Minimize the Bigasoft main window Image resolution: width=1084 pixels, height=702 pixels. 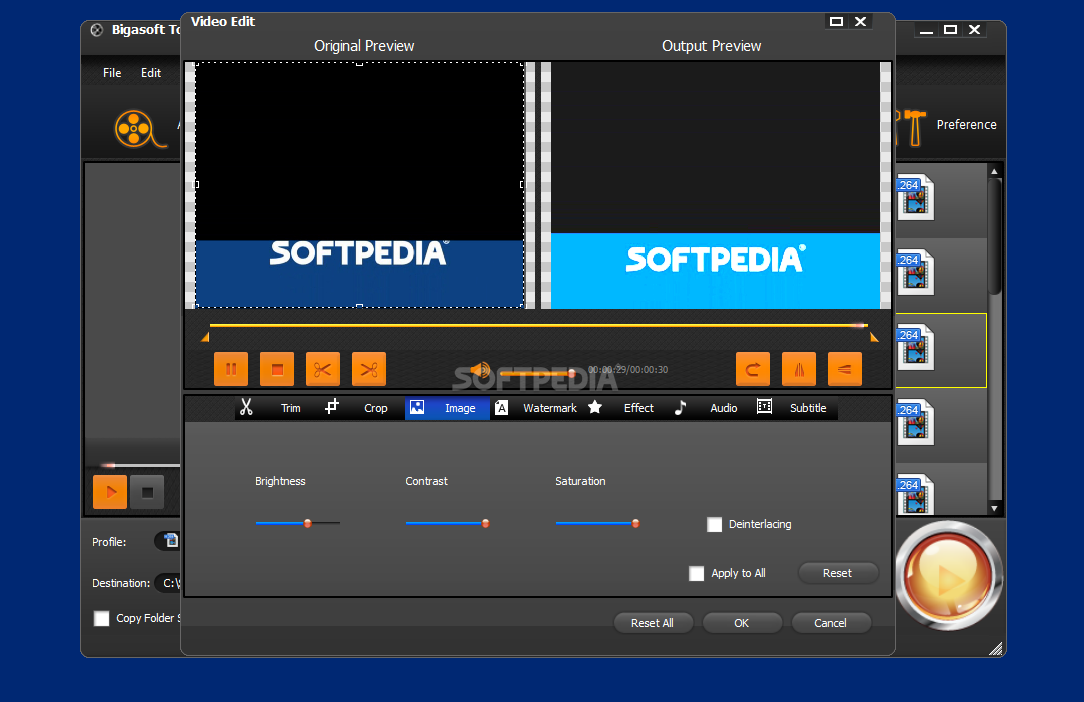[x=926, y=30]
